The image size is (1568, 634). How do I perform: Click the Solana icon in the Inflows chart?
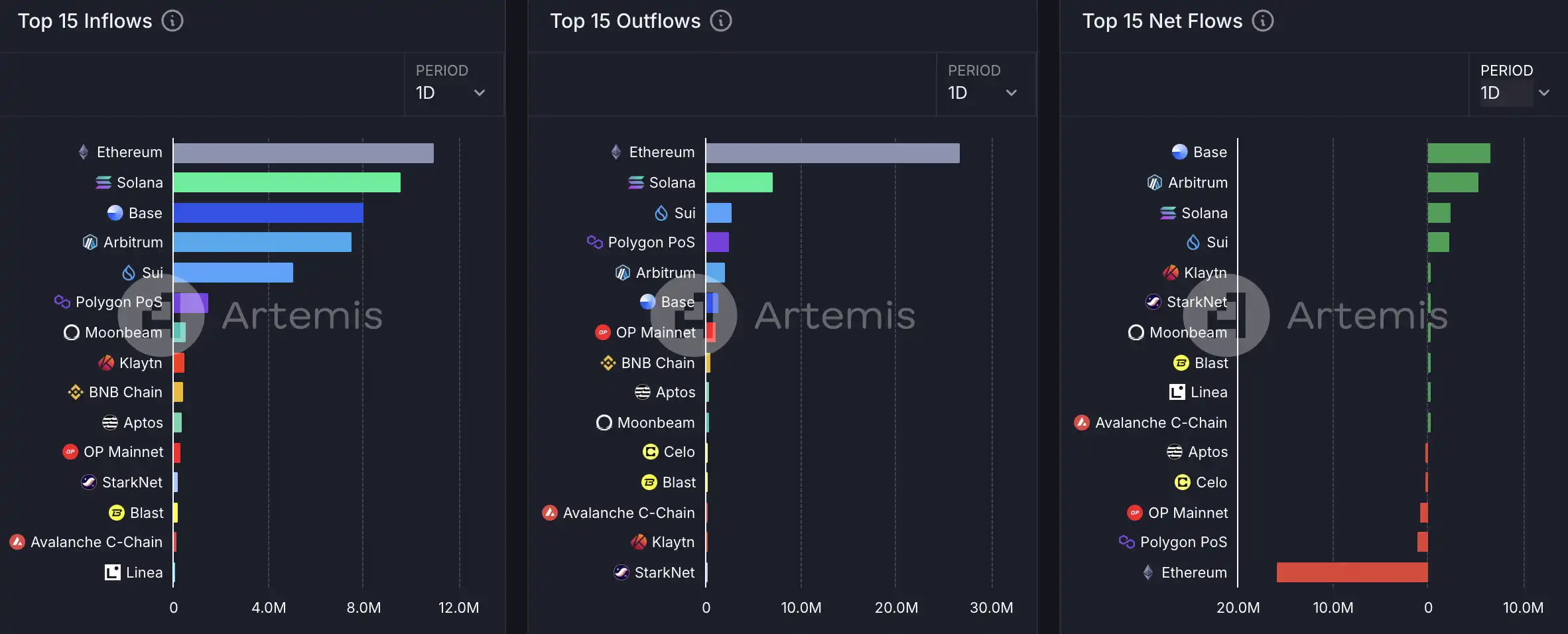(x=103, y=182)
